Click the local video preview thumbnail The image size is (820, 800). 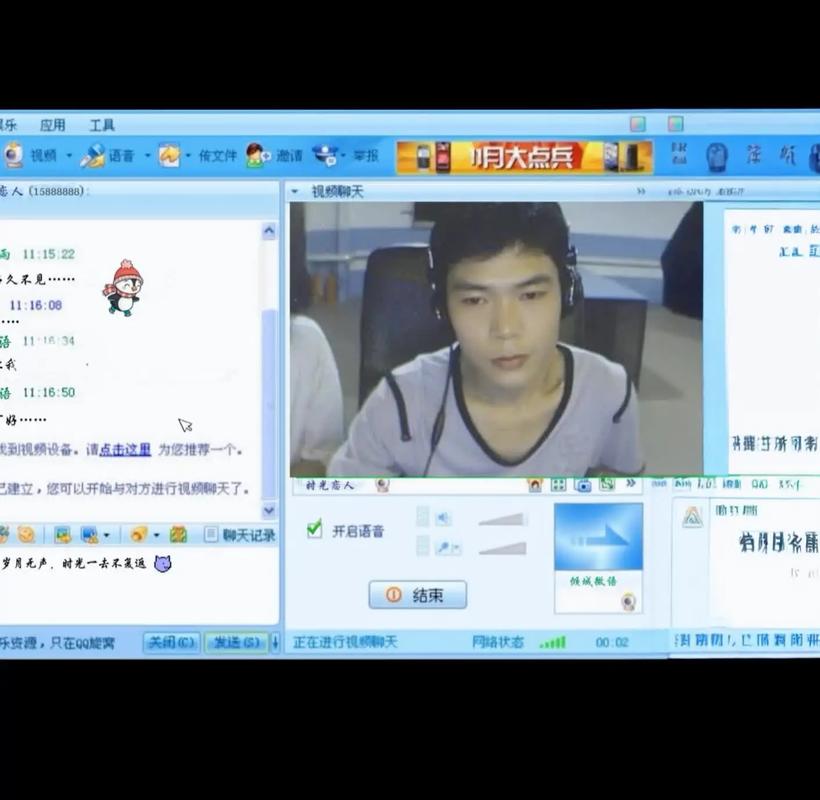(598, 536)
